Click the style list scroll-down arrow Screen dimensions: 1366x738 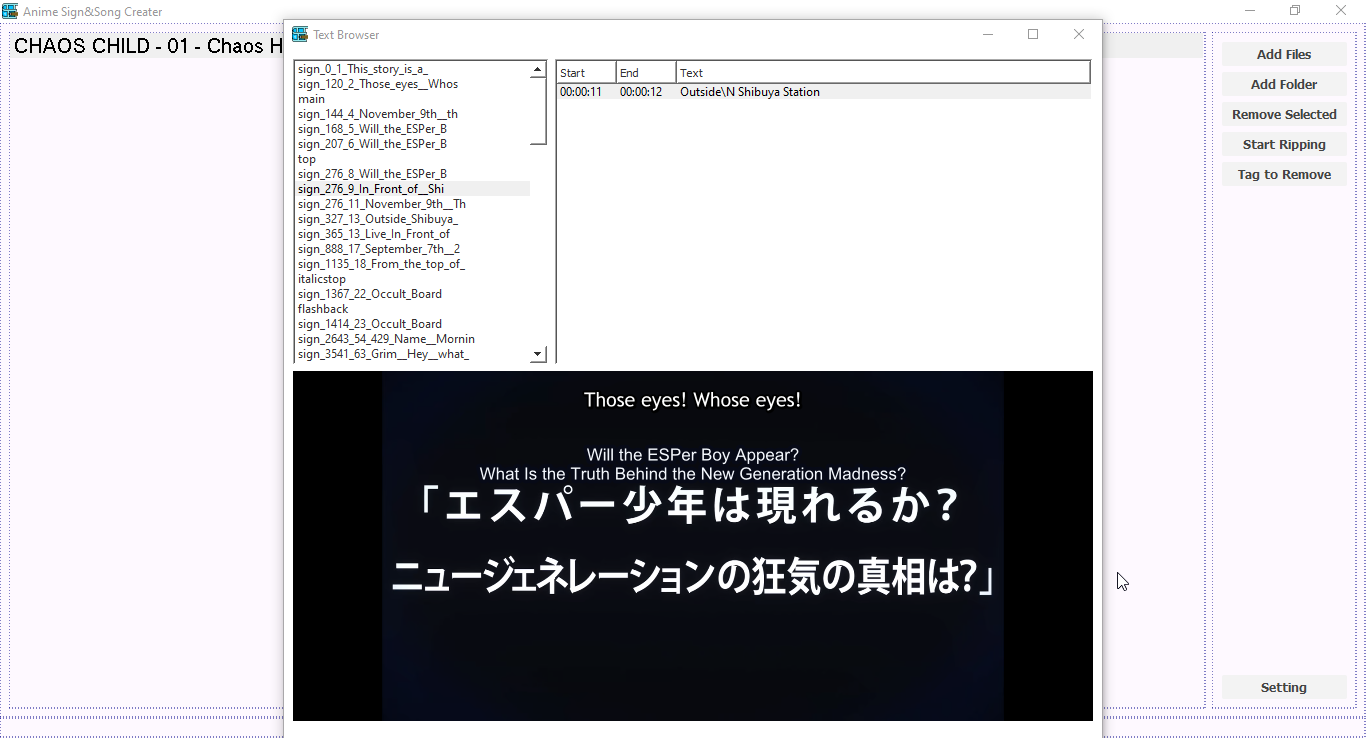pyautogui.click(x=538, y=354)
